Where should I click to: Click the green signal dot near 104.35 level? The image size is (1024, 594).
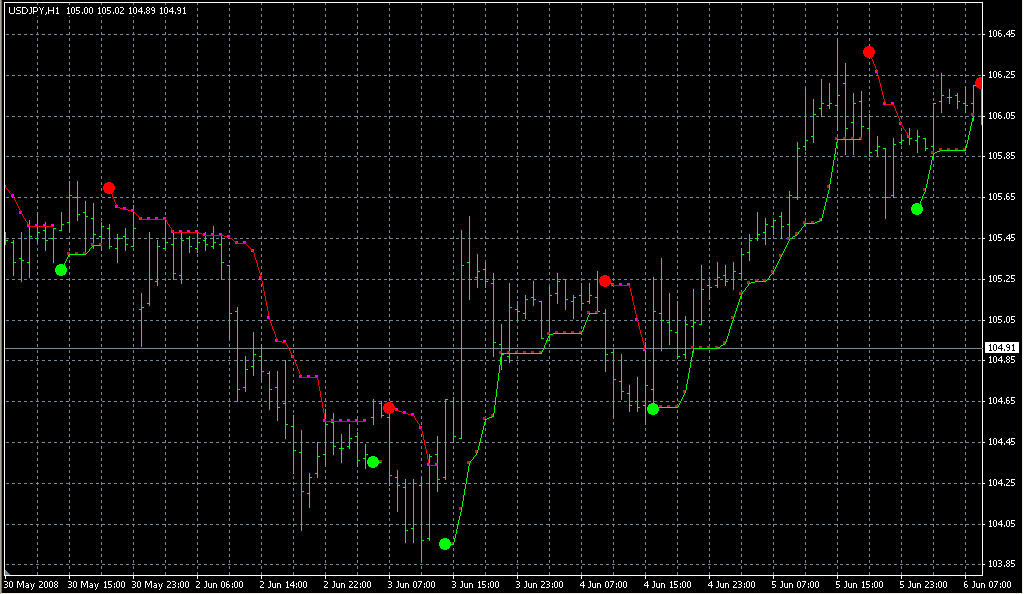pyautogui.click(x=373, y=462)
